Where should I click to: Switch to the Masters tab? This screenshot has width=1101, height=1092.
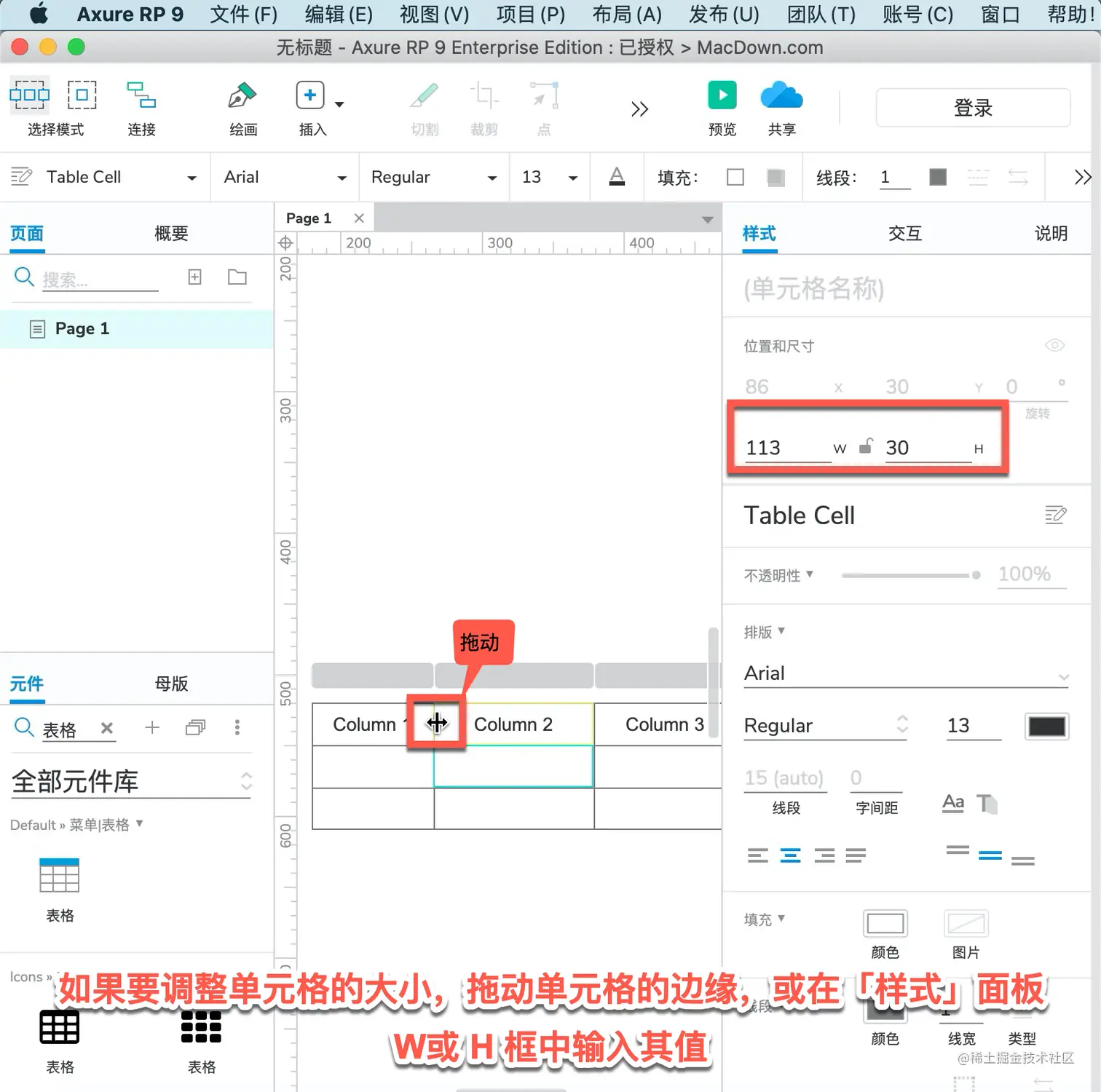171,684
